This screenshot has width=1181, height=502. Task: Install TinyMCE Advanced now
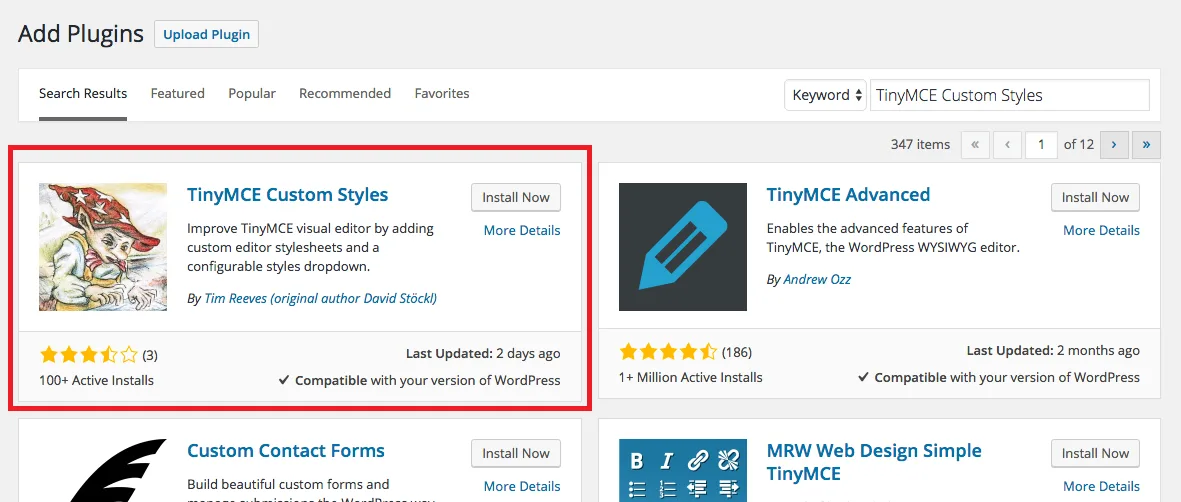click(x=1095, y=197)
